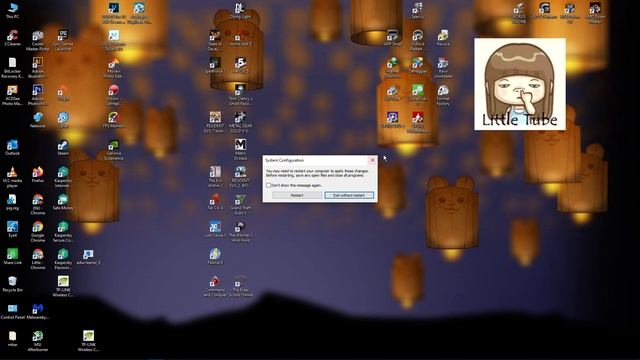Viewport: 640px width, 360px height.
Task: Select the Kaspersky Internet Security icon
Action: tap(63, 177)
